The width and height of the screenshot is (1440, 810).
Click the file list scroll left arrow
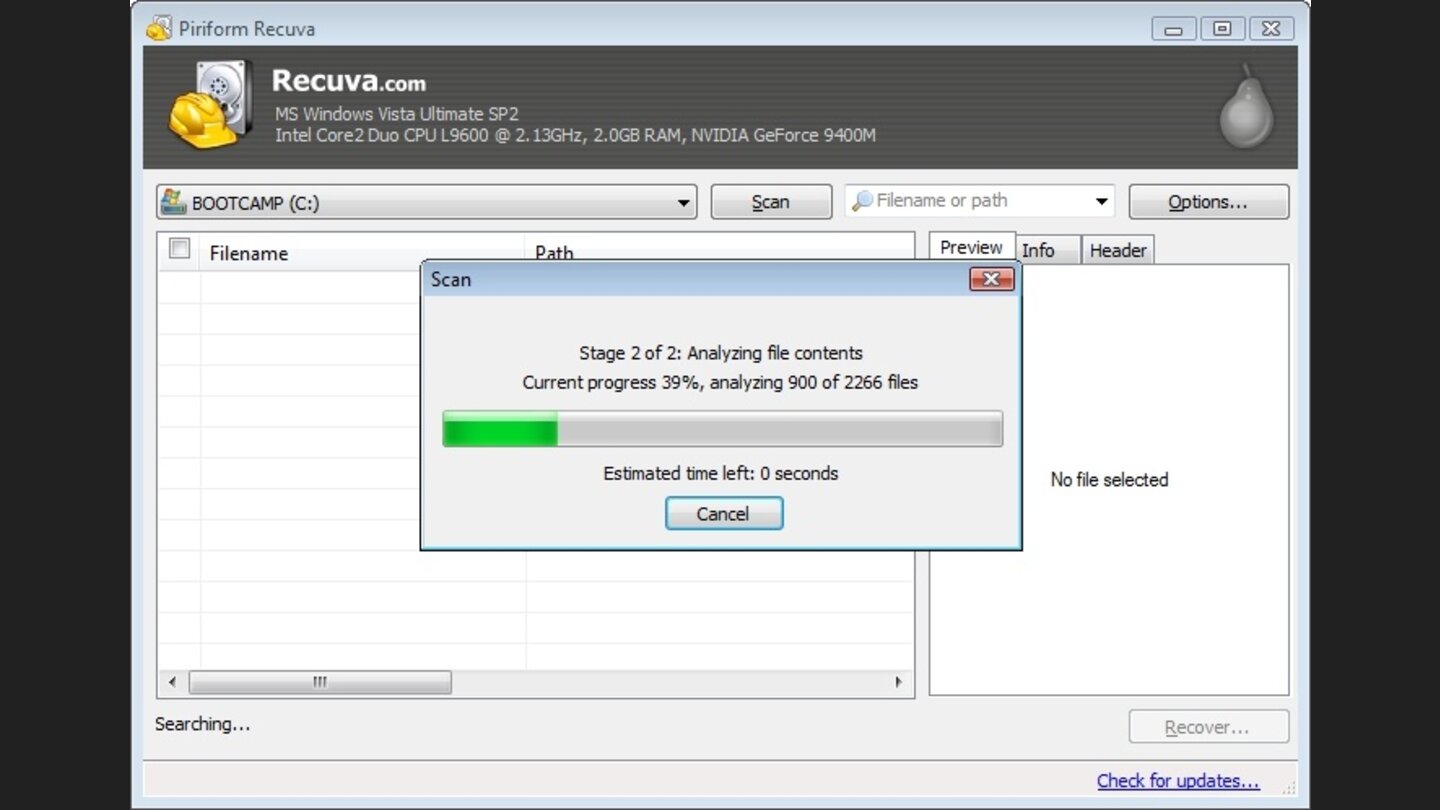[x=172, y=682]
